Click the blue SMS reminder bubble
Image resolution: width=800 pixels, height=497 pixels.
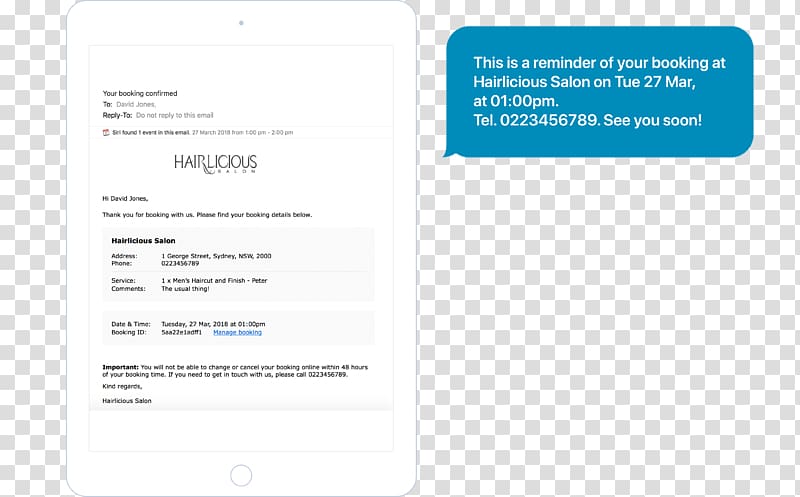click(598, 92)
